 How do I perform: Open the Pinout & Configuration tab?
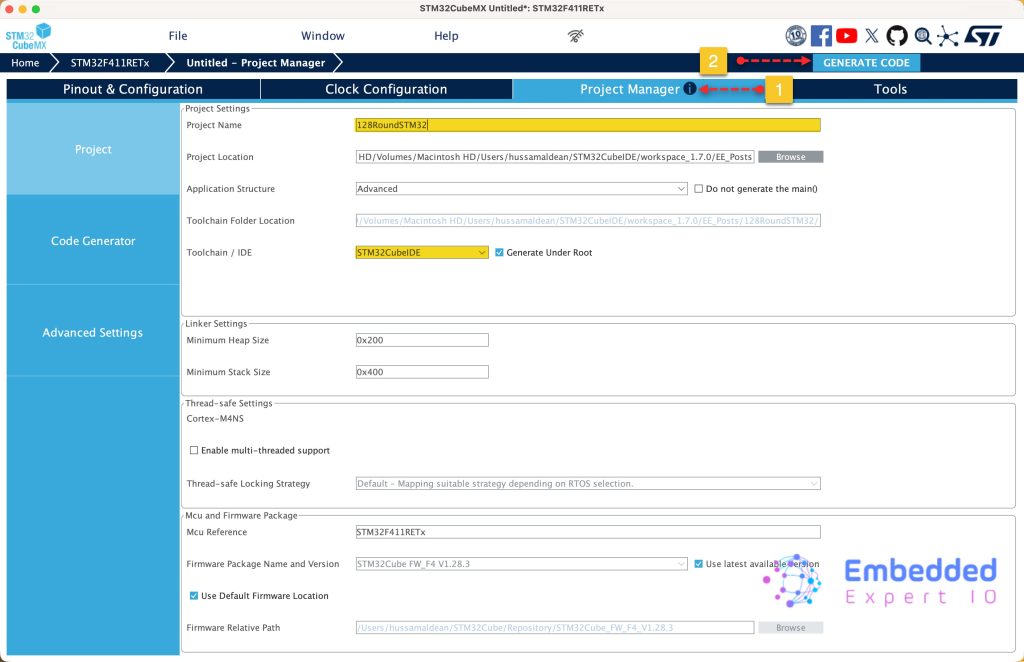click(133, 89)
